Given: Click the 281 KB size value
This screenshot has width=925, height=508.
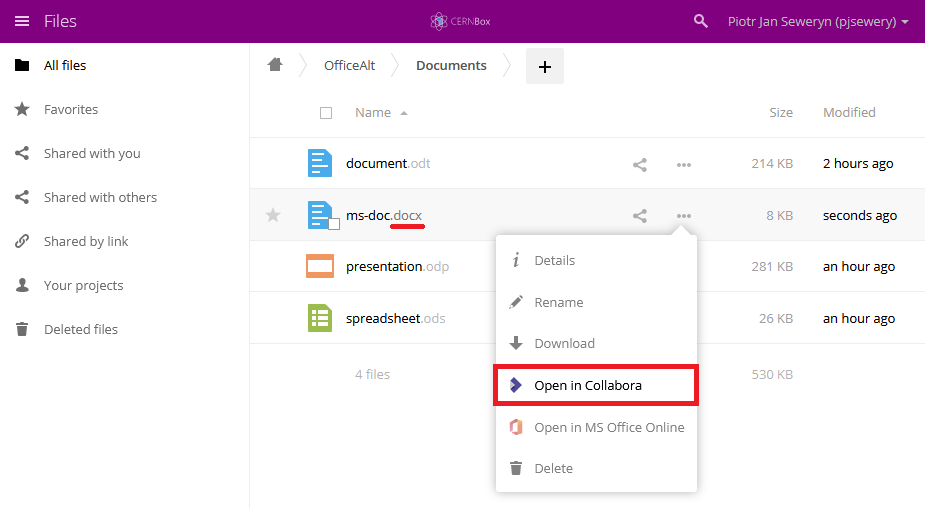Looking at the screenshot, I should pos(772,267).
